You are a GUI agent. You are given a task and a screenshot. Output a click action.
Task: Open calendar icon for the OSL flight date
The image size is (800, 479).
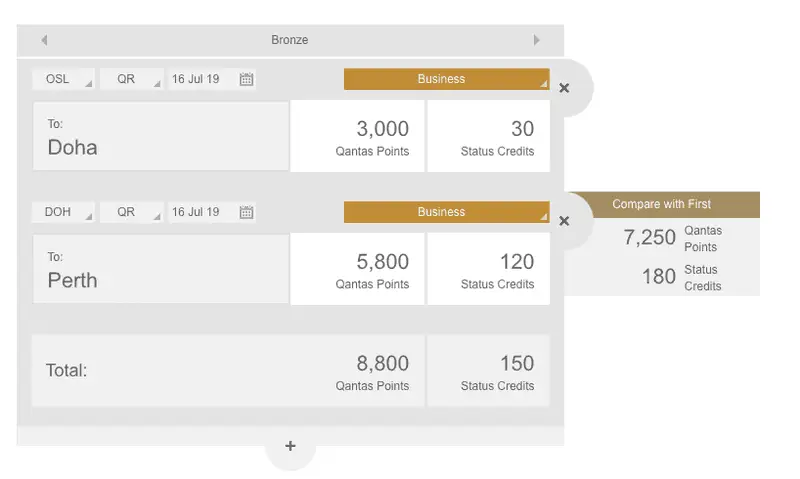click(247, 79)
